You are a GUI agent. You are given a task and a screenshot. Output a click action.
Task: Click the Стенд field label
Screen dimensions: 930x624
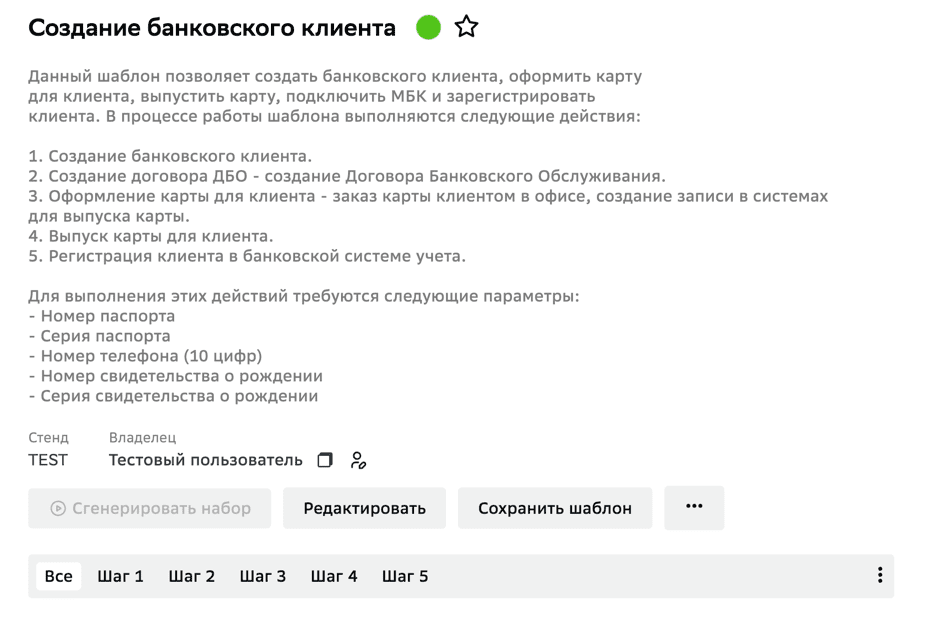48,437
